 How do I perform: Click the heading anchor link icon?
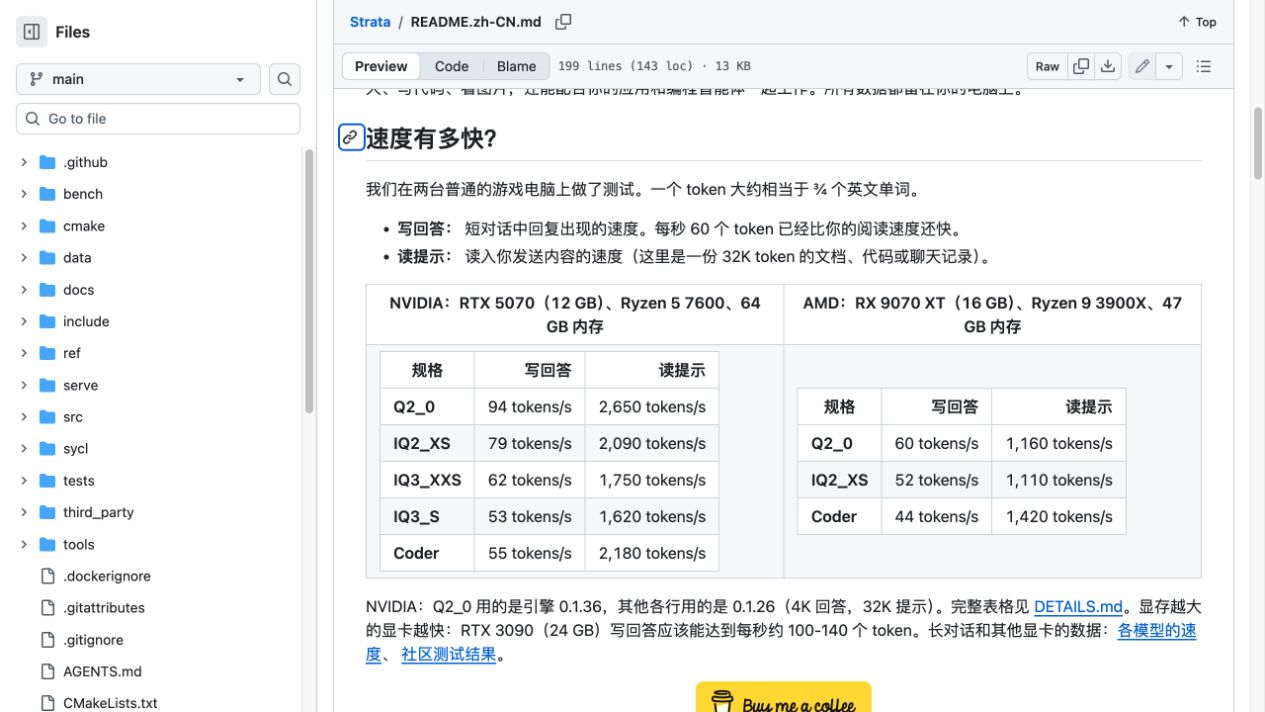point(350,138)
